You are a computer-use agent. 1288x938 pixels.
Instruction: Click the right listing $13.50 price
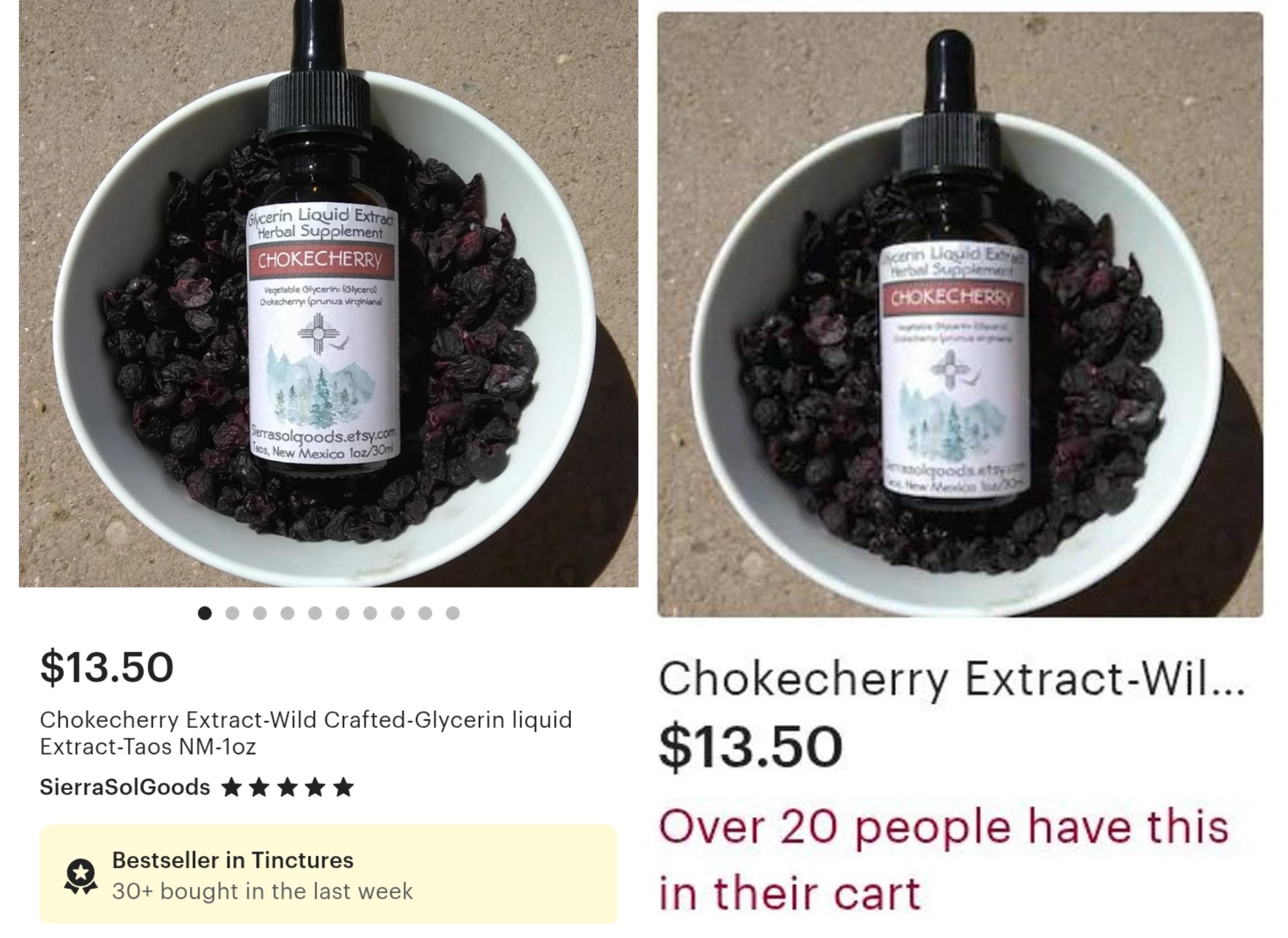750,747
